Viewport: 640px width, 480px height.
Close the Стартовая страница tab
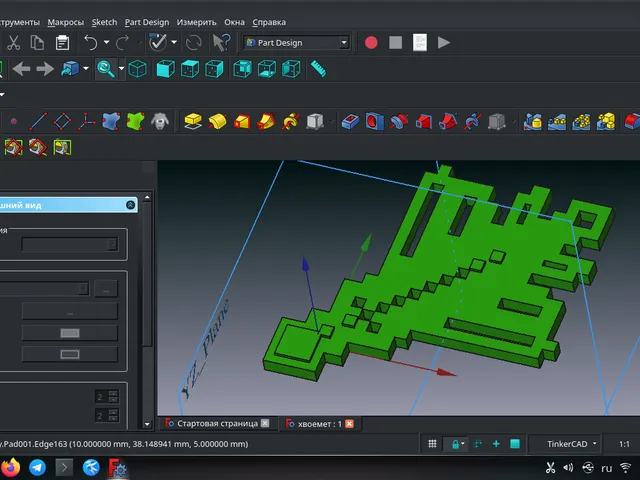[265, 423]
